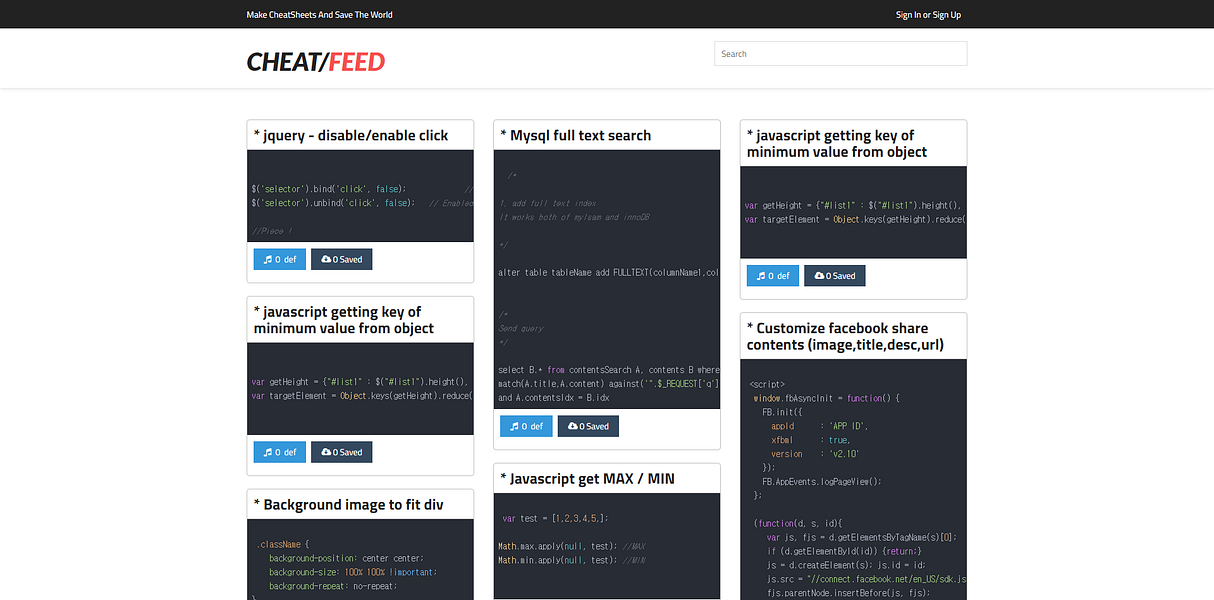
Task: Click Sign Up at the top right
Action: (x=948, y=14)
